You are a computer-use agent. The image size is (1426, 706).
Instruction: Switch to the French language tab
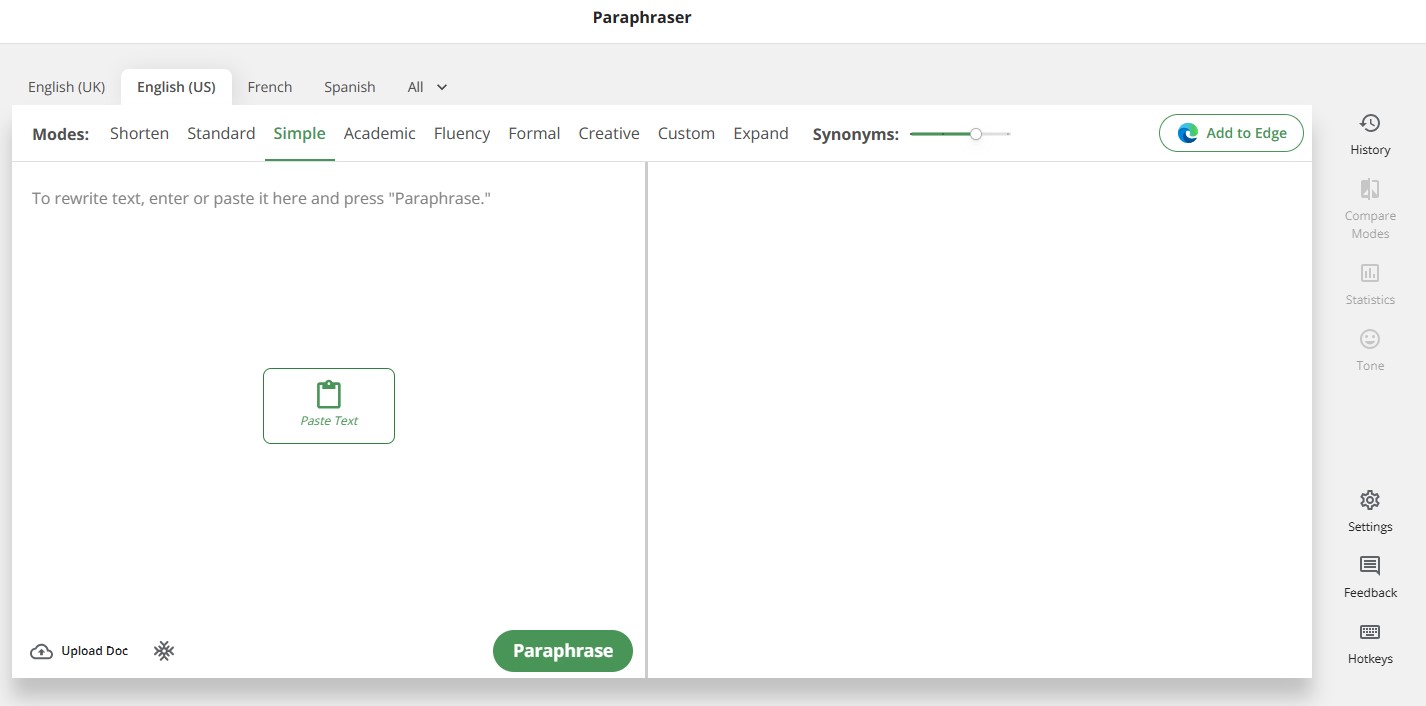270,87
